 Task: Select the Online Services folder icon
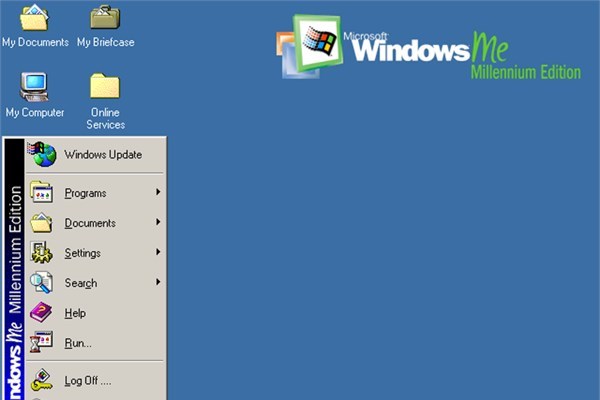(x=105, y=87)
